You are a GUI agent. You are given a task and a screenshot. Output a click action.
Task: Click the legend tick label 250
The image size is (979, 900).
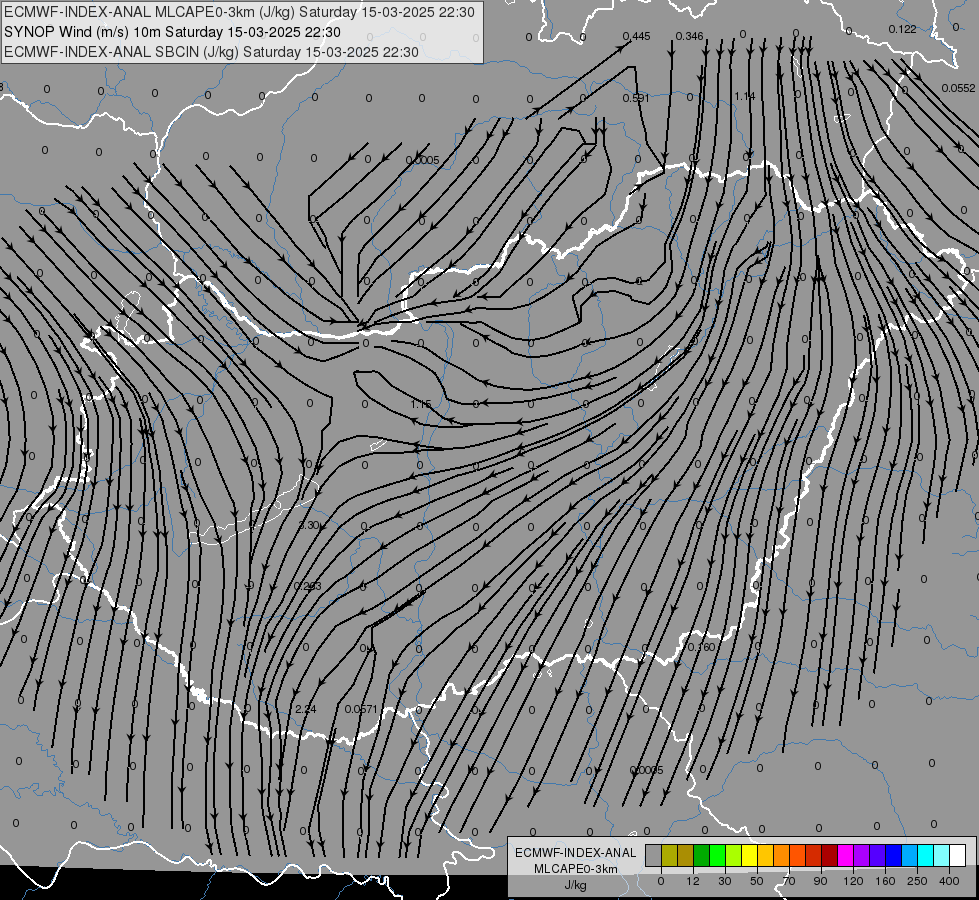917,881
